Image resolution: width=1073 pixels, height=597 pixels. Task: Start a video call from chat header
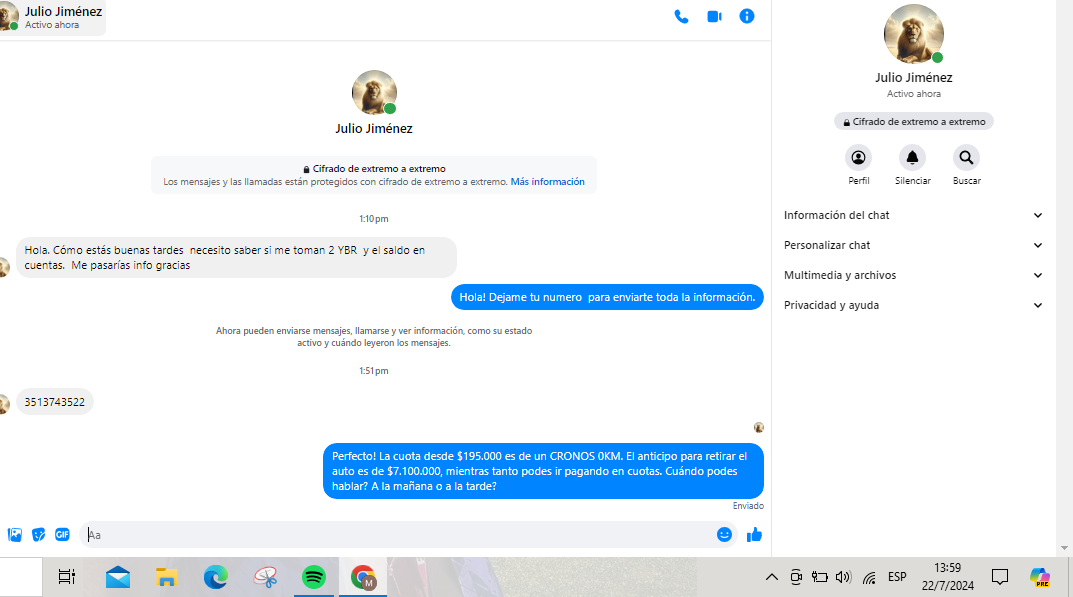tap(714, 16)
